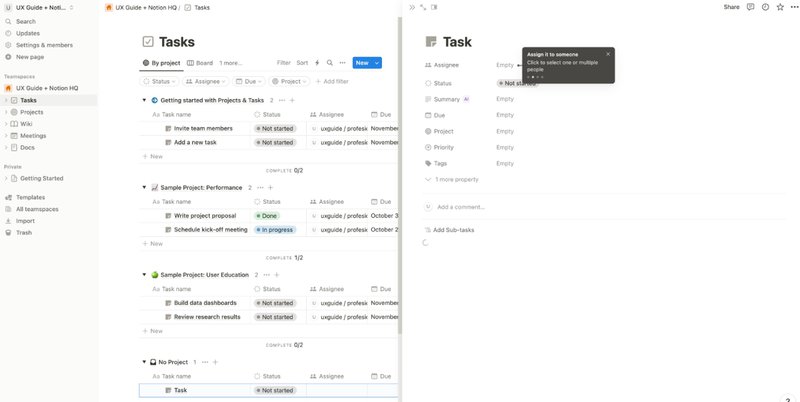This screenshot has width=800, height=402.
Task: Open the dropdown arrow on New button
Action: (x=377, y=63)
